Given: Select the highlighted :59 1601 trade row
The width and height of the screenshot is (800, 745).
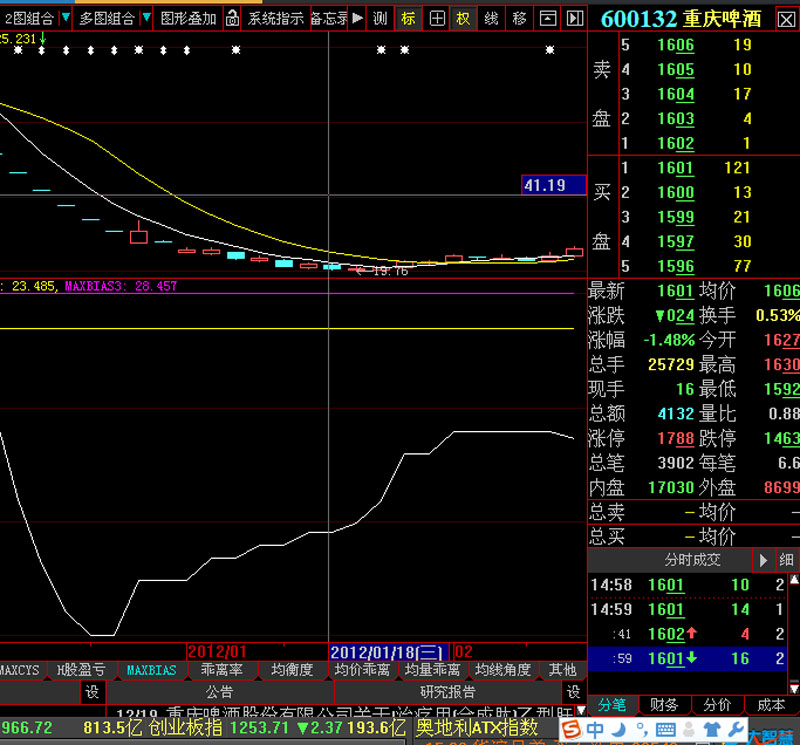Looking at the screenshot, I should point(687,659).
